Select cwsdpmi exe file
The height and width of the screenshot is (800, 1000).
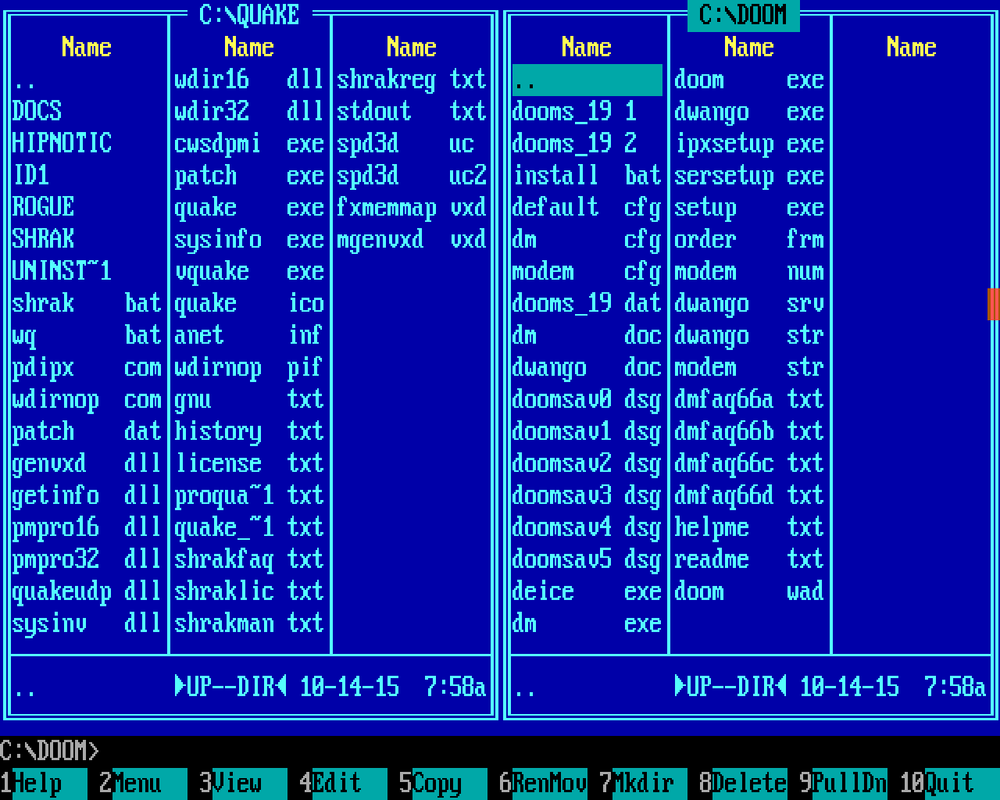(x=249, y=144)
